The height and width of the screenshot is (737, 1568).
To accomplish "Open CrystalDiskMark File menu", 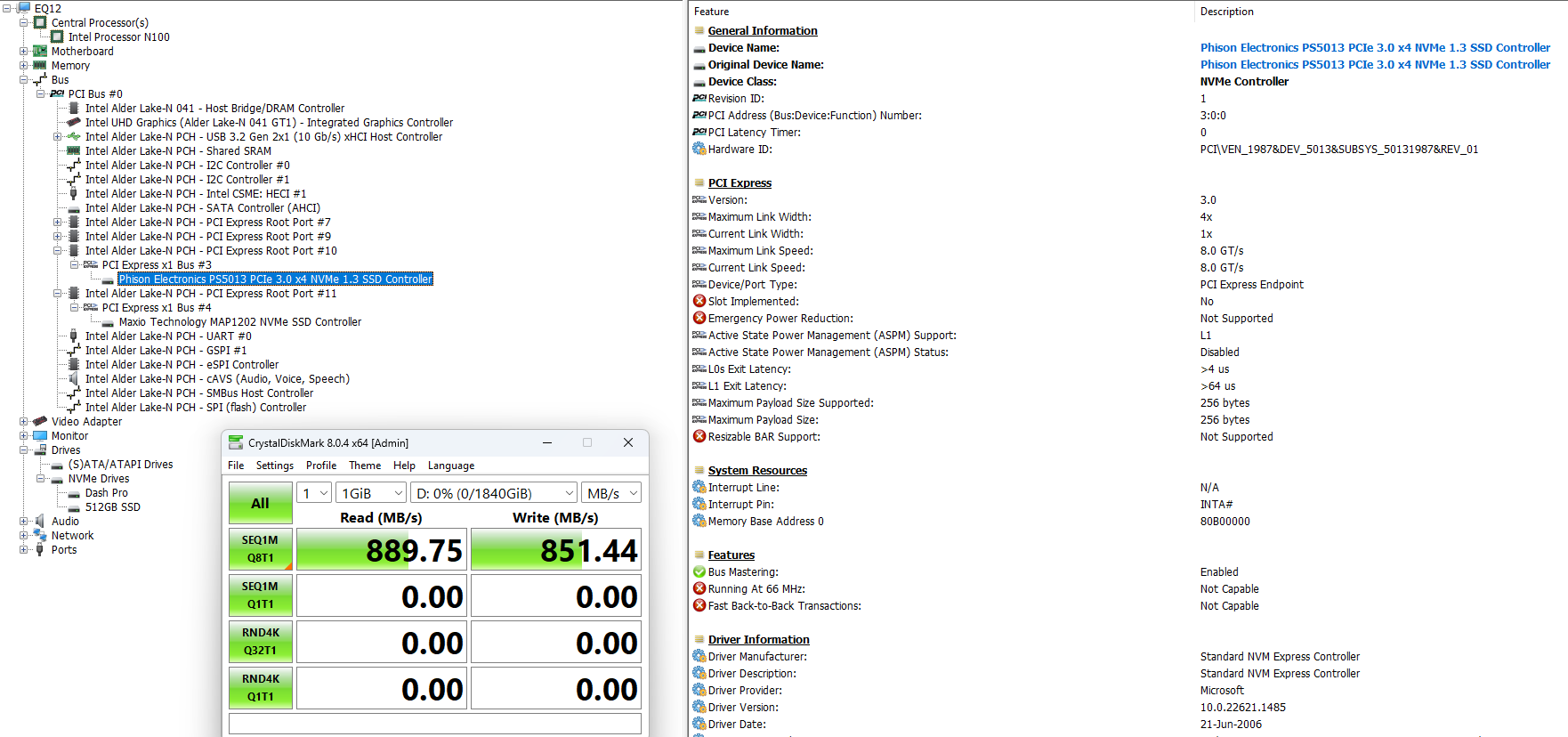I will pyautogui.click(x=236, y=466).
